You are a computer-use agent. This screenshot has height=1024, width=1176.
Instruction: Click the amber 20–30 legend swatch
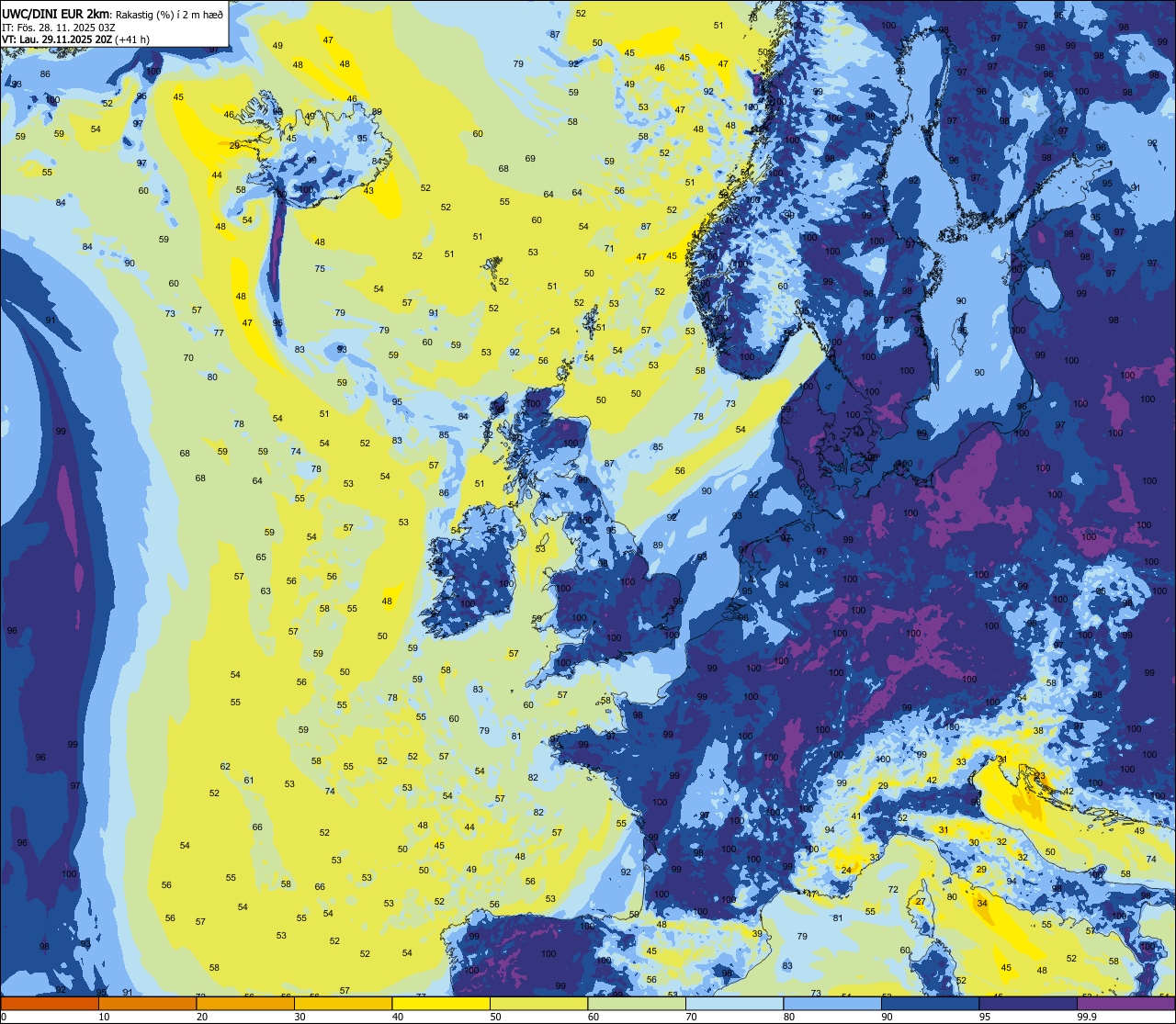(245, 1003)
